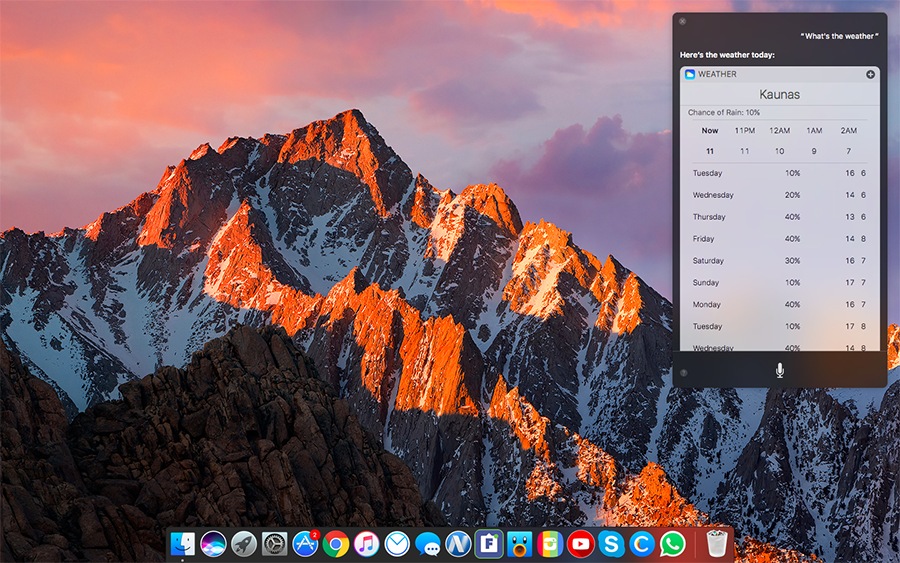Close the Siri window
Image resolution: width=900 pixels, height=563 pixels.
pos(682,21)
